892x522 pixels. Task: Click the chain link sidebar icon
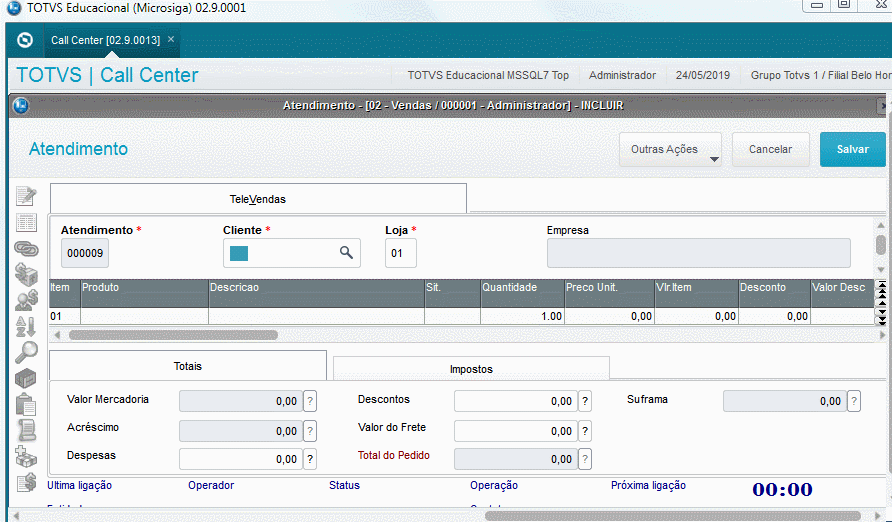[26, 248]
